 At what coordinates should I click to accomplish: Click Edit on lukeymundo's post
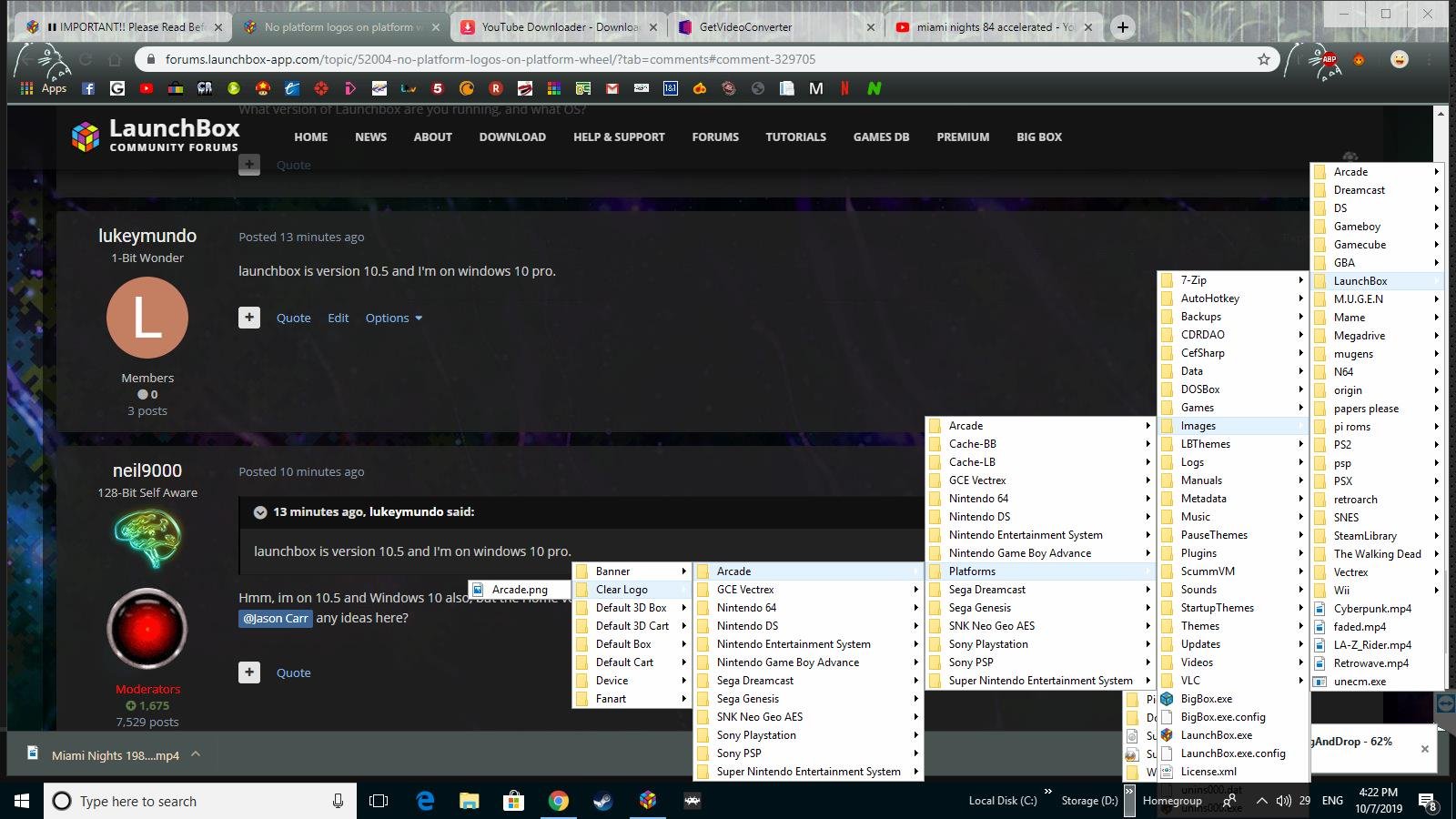[x=338, y=318]
